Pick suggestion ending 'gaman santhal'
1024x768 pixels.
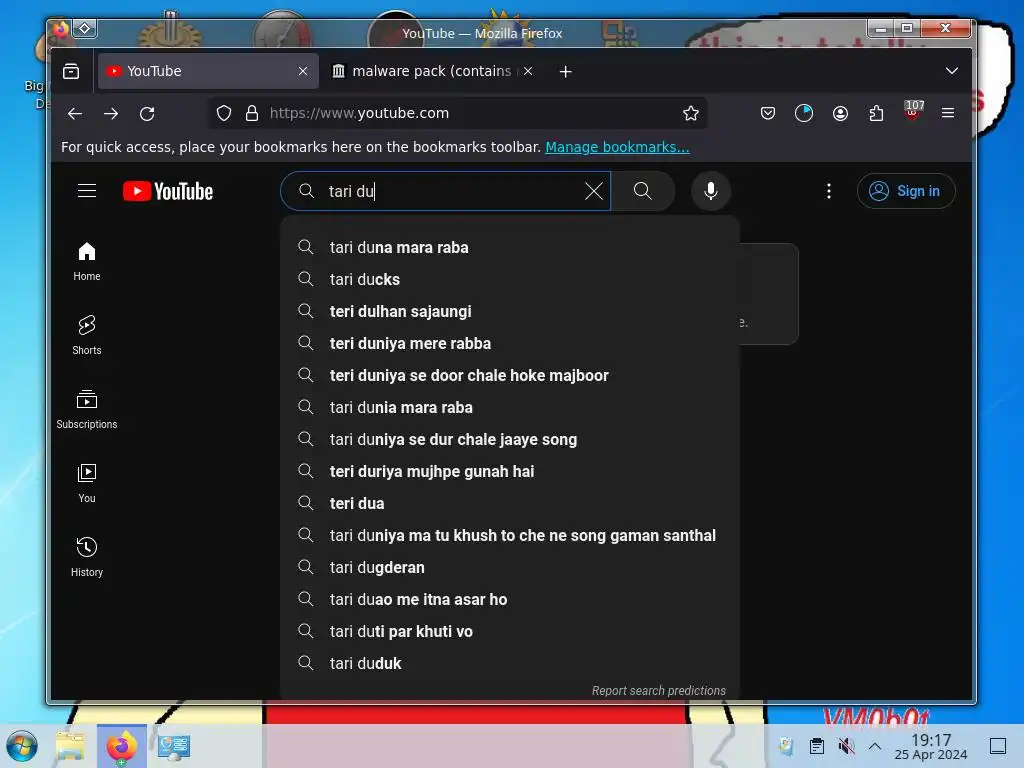509,536
